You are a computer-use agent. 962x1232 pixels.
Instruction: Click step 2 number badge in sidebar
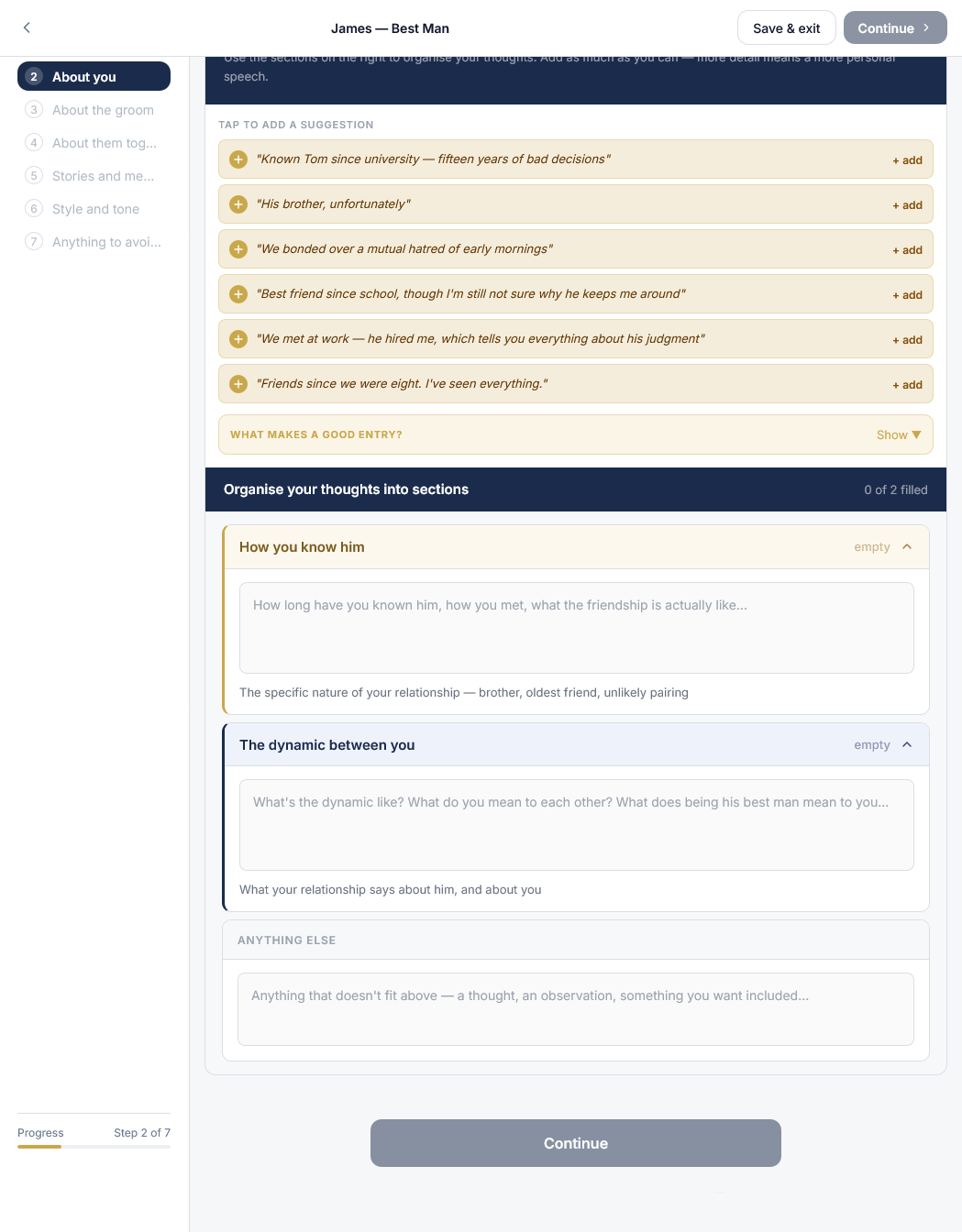[34, 77]
